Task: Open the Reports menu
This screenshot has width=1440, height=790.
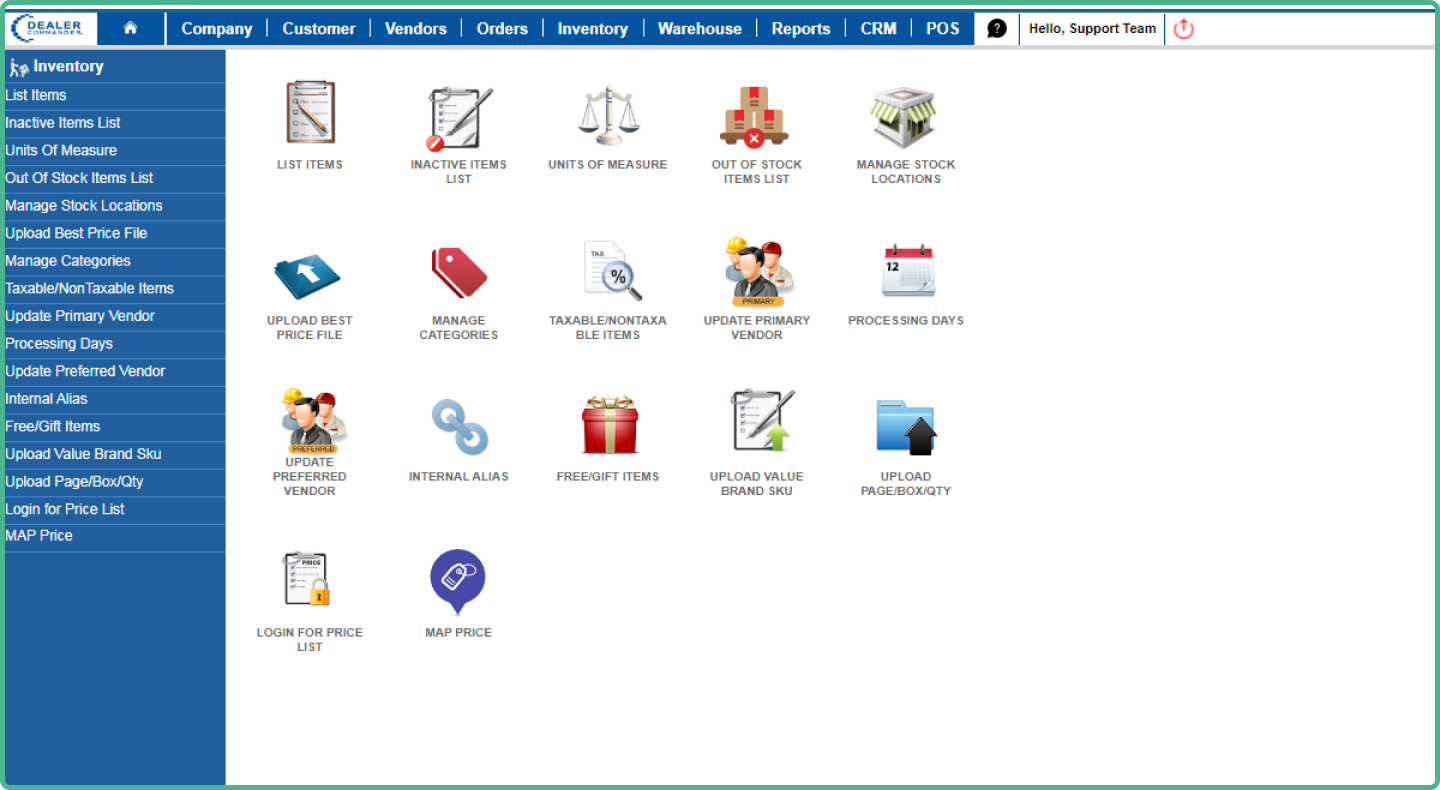Action: click(800, 29)
